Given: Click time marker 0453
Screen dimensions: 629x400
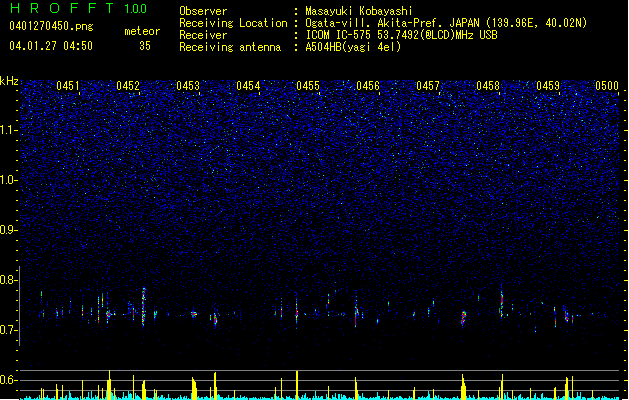Looking at the screenshot, I should click(188, 86).
